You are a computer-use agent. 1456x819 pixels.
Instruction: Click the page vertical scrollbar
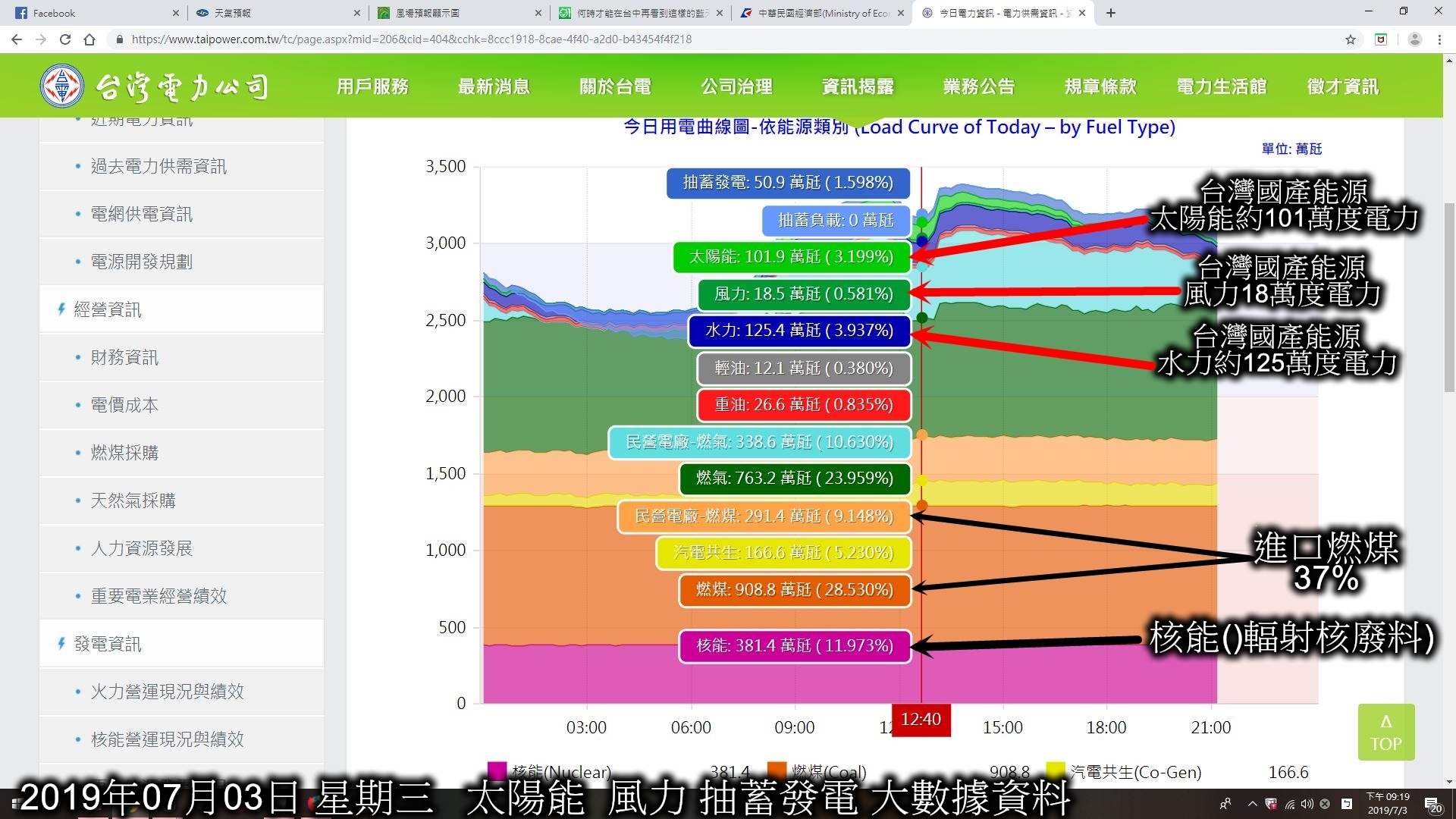(1449, 297)
